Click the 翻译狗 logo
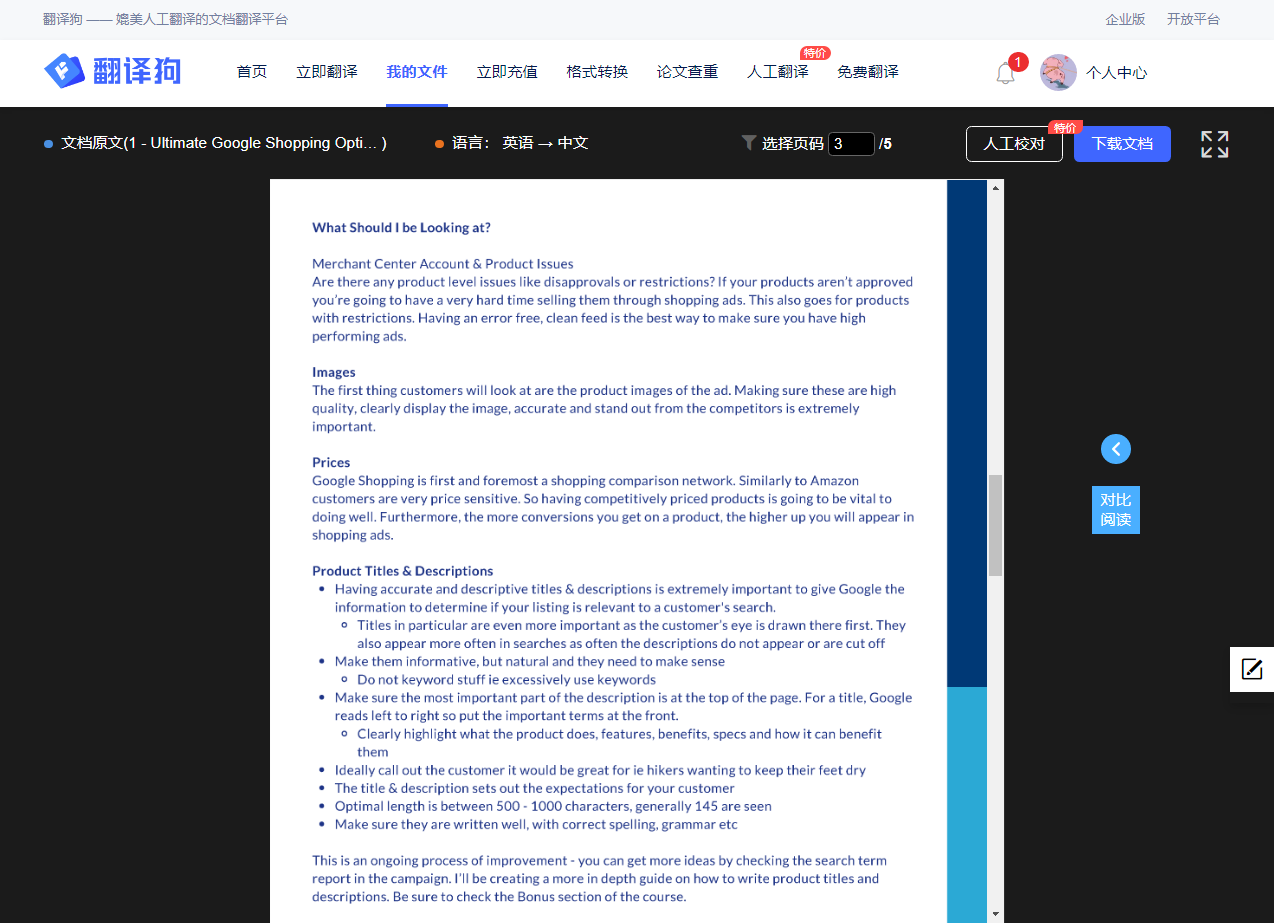The image size is (1274, 923). tap(112, 71)
